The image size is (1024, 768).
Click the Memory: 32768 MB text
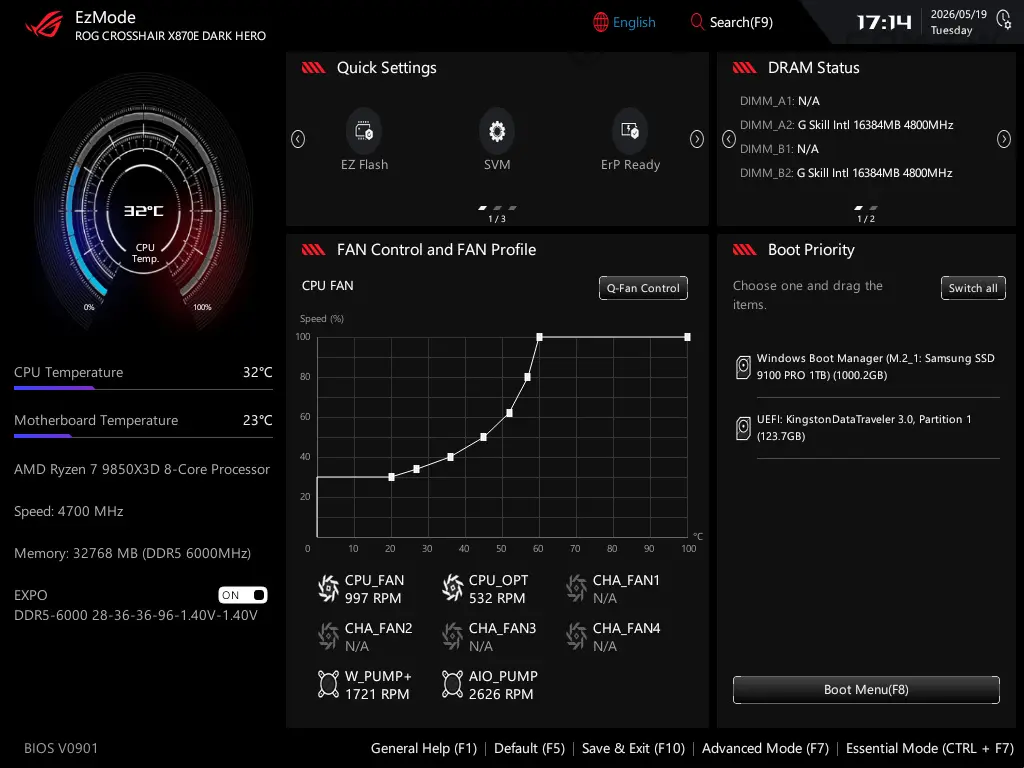pyautogui.click(x=132, y=553)
